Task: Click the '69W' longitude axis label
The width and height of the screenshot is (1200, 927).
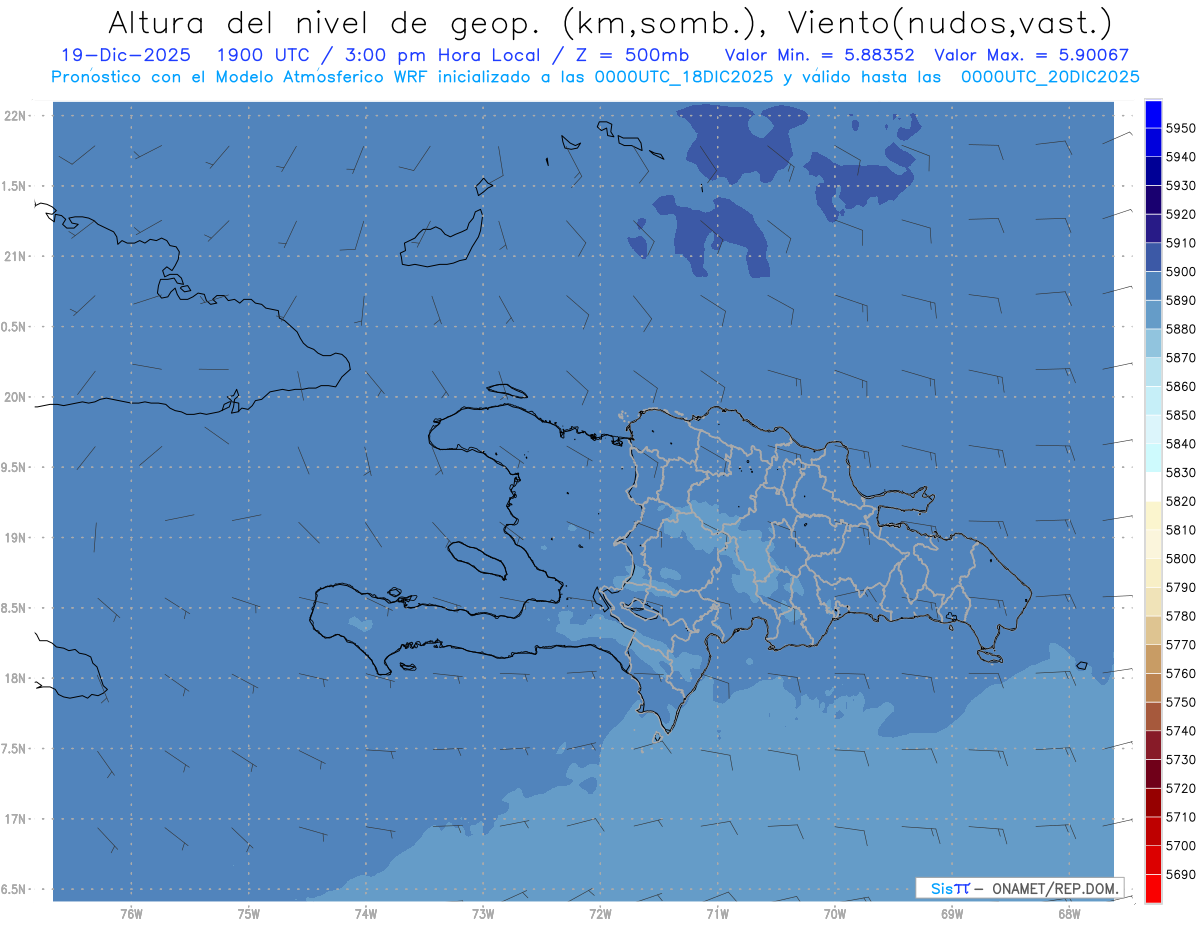Action: click(951, 914)
